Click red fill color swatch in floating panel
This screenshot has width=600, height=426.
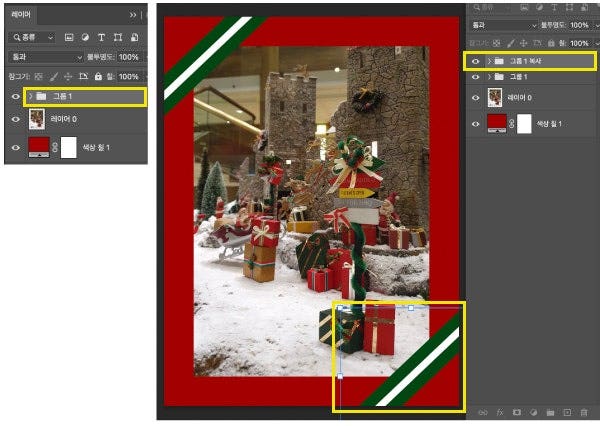tap(39, 147)
